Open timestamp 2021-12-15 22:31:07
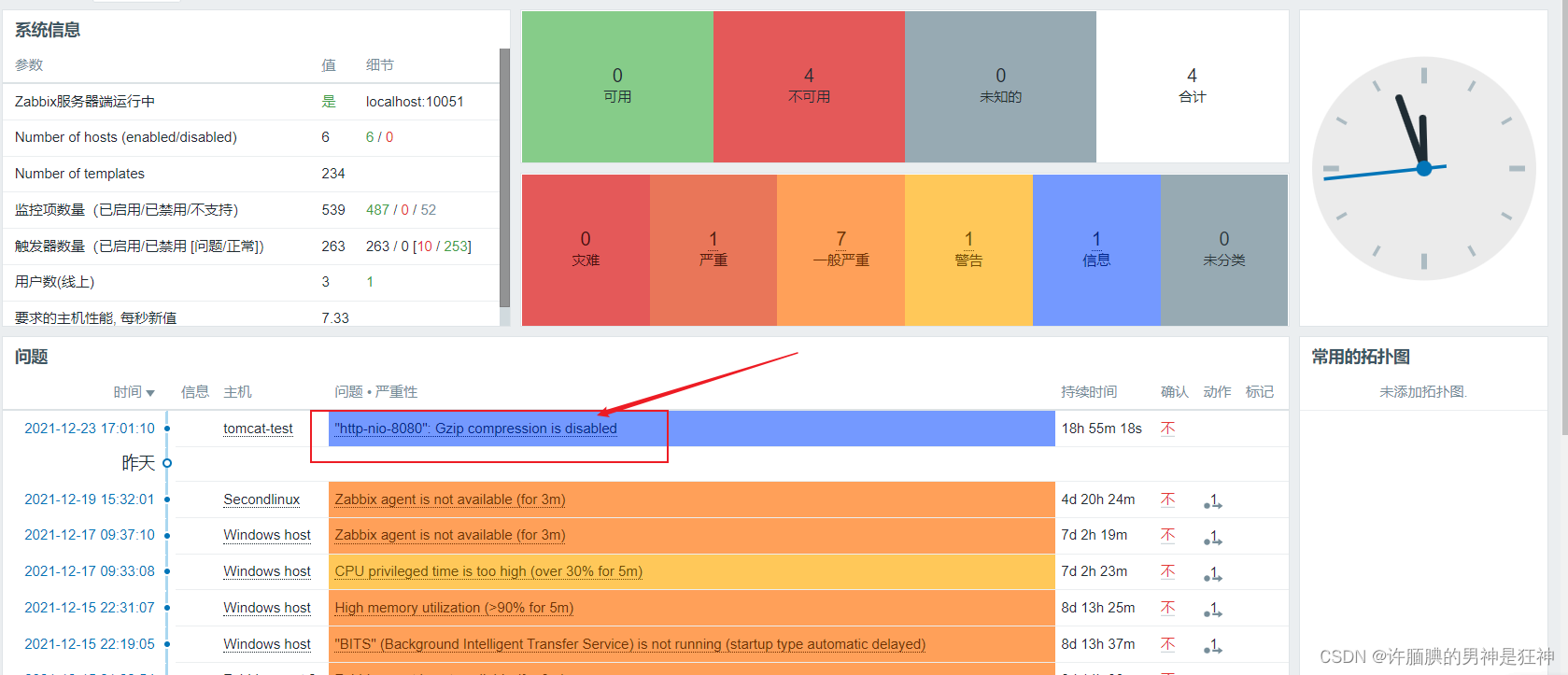Viewport: 1568px width, 675px height. [90, 608]
